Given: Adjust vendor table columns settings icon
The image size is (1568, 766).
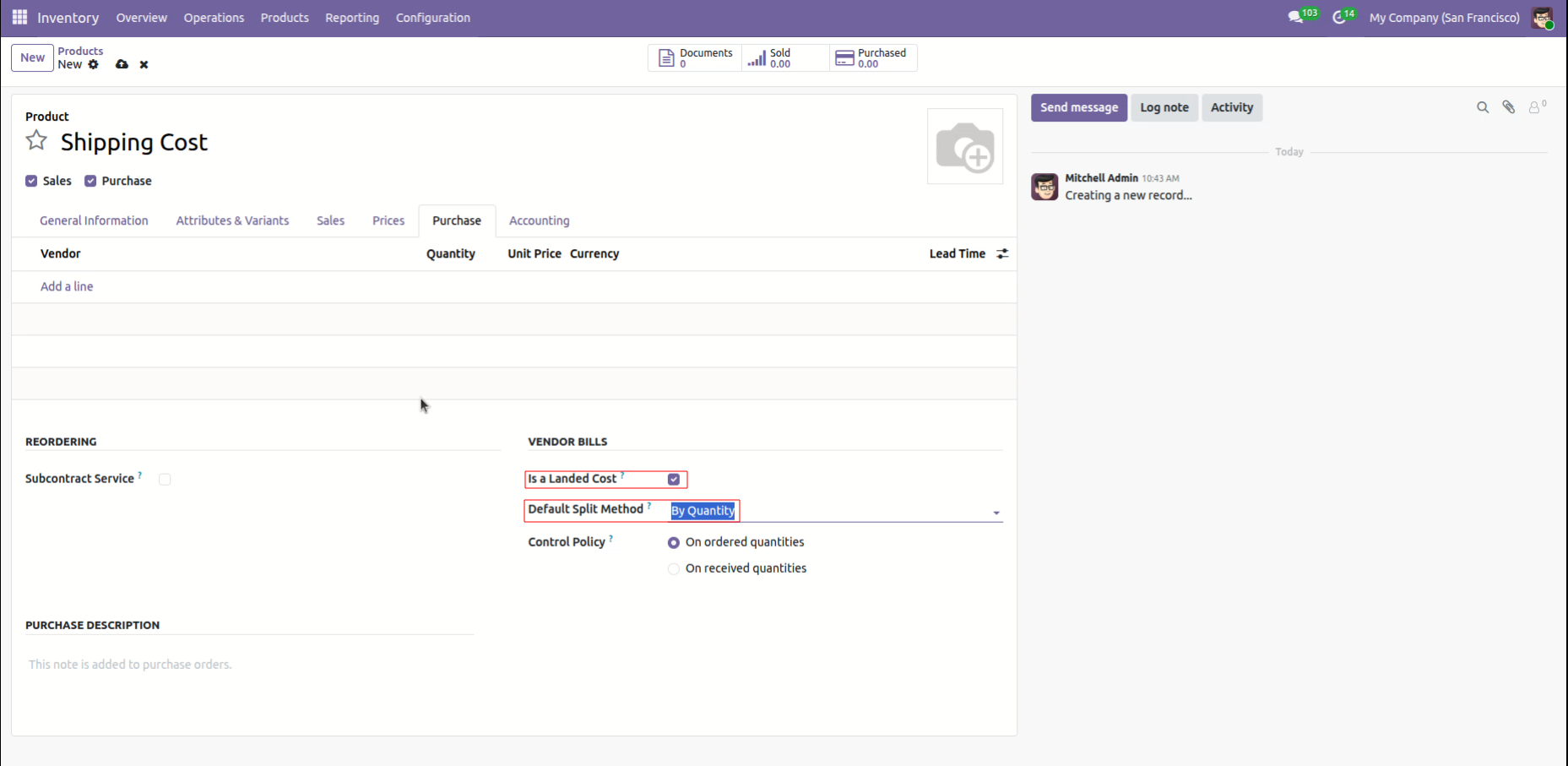Looking at the screenshot, I should (x=1002, y=253).
